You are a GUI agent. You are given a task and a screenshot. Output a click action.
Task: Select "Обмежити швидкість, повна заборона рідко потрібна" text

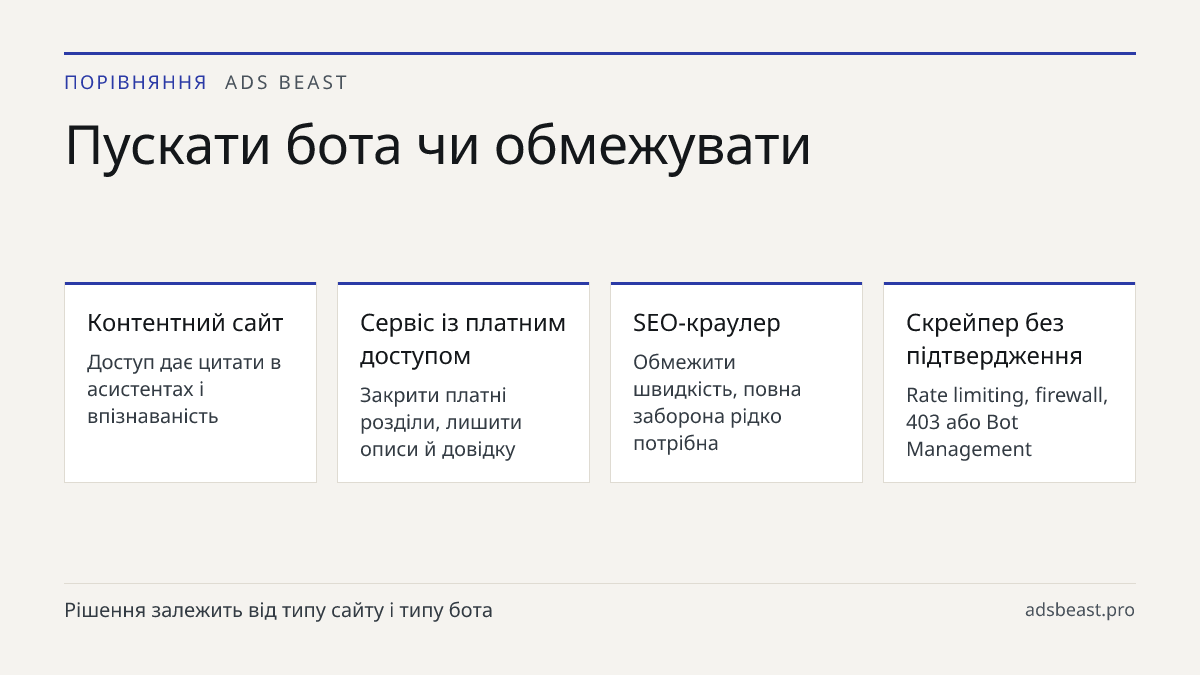pyautogui.click(x=717, y=402)
